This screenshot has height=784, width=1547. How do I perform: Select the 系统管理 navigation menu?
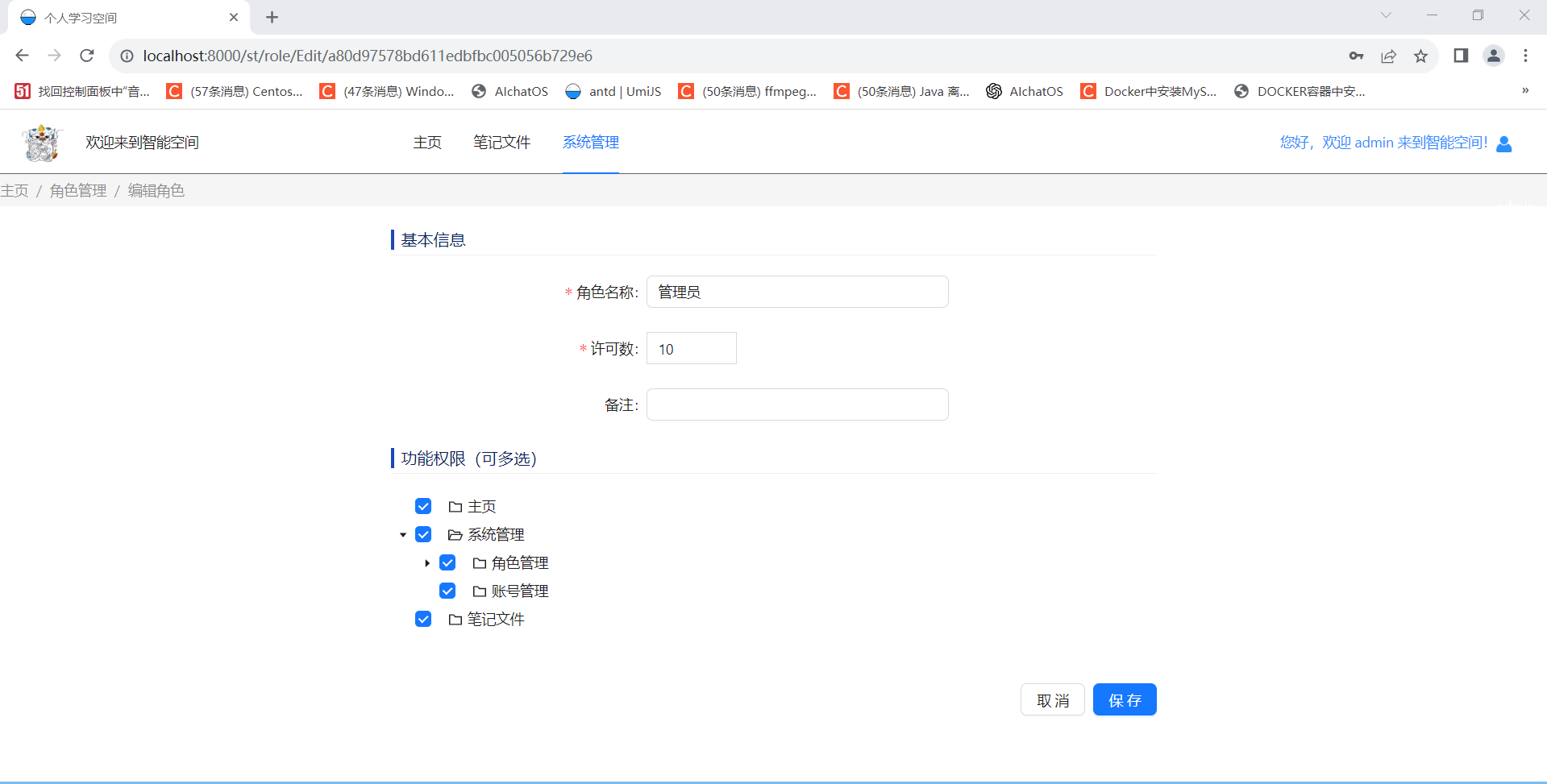tap(591, 143)
